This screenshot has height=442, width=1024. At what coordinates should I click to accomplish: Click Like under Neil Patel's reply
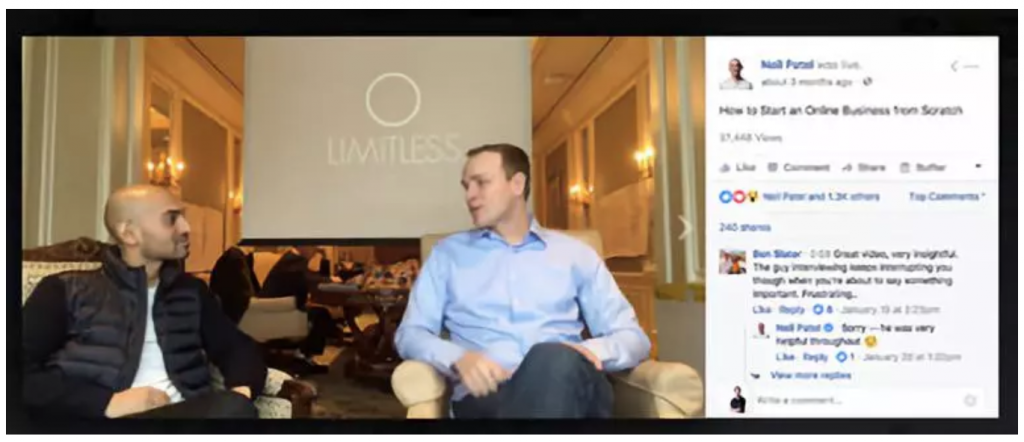784,357
